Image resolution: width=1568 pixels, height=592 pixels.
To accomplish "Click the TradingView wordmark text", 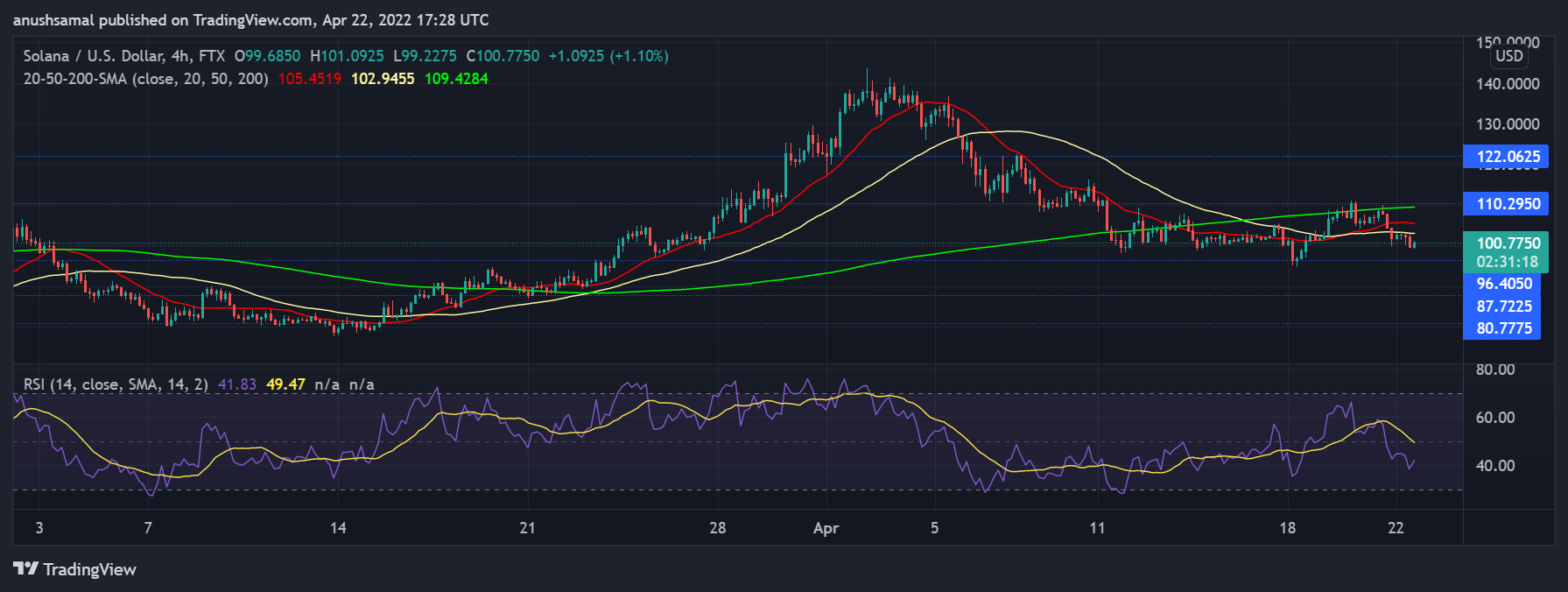I will coord(89,569).
